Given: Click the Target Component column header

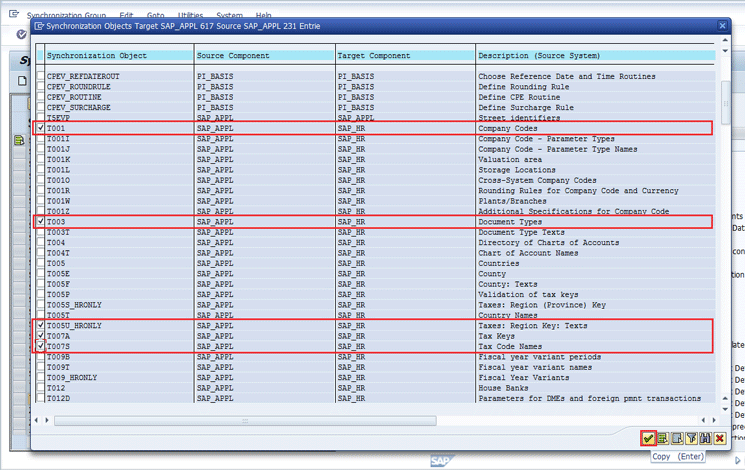Looking at the screenshot, I should coord(404,56).
